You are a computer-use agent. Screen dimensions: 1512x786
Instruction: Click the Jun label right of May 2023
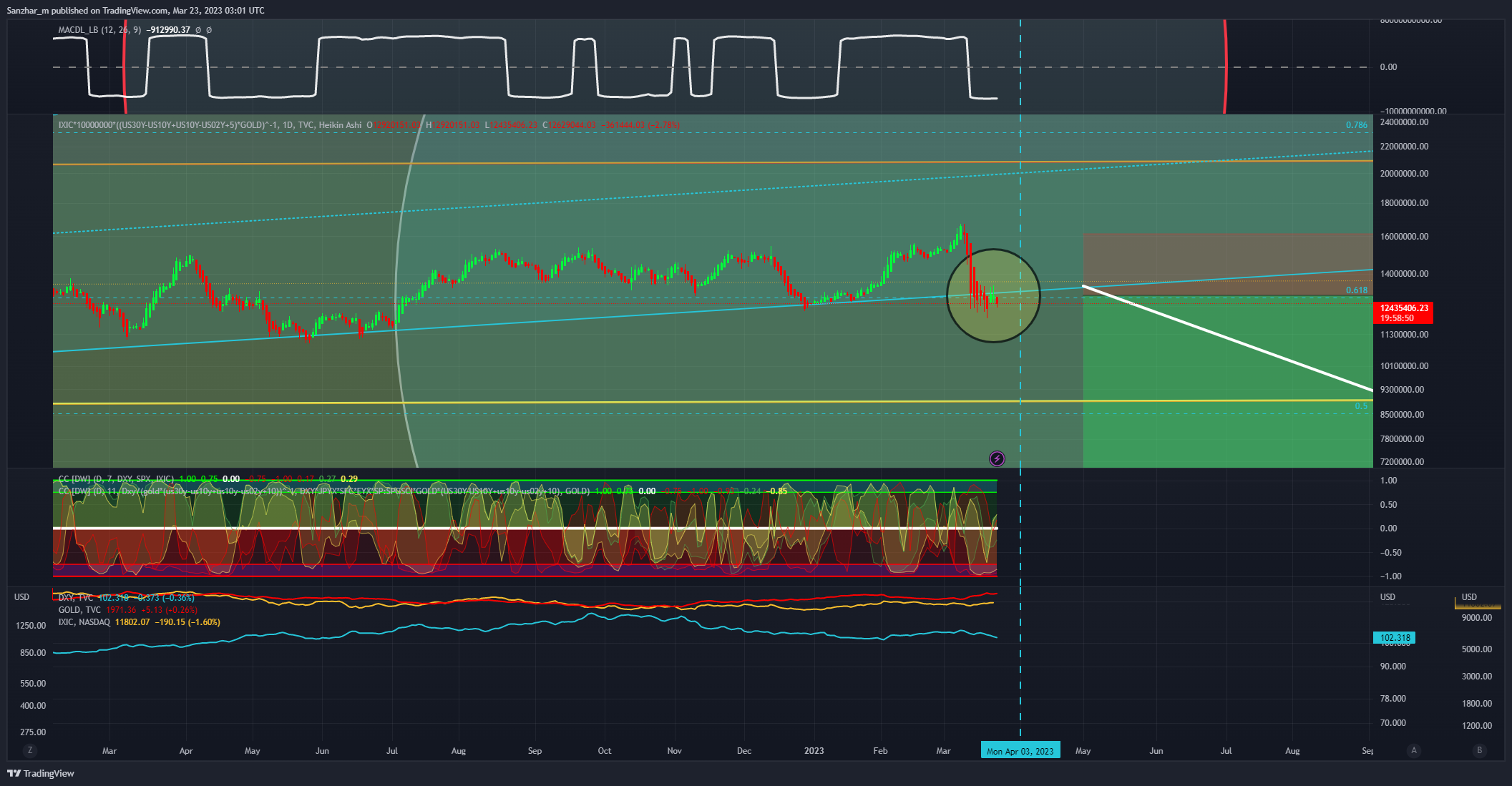pyautogui.click(x=1156, y=751)
